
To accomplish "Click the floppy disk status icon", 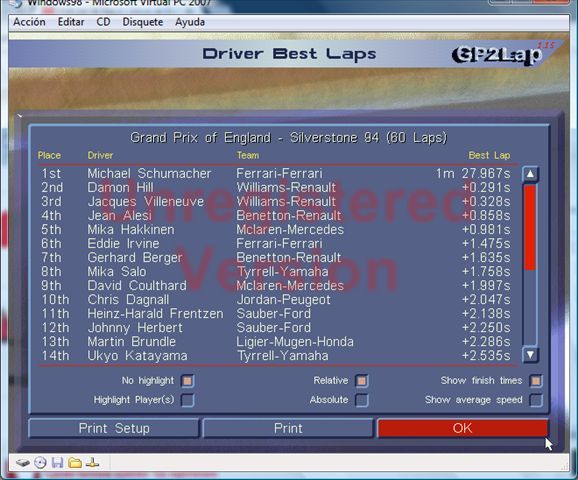I will click(57, 463).
